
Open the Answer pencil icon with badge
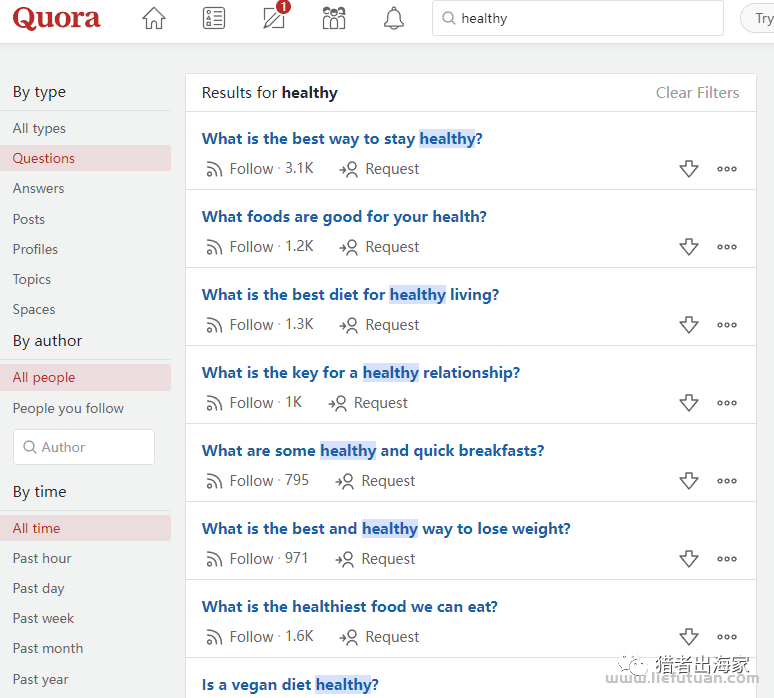(275, 16)
